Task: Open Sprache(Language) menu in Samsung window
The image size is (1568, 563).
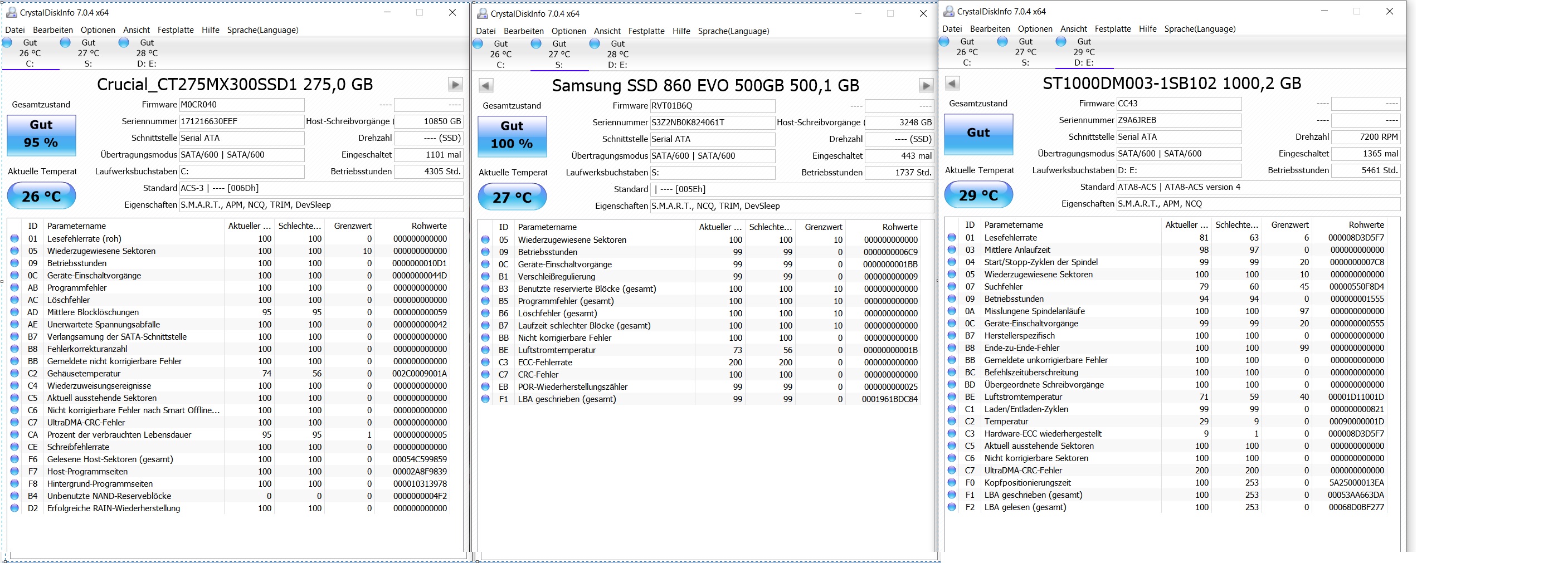Action: [x=733, y=31]
